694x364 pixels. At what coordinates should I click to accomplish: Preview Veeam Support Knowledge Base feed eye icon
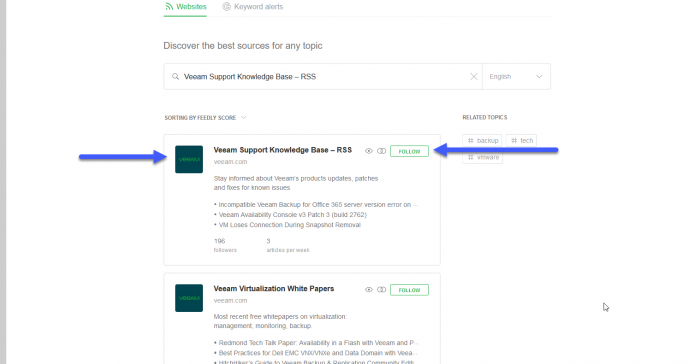coord(369,151)
